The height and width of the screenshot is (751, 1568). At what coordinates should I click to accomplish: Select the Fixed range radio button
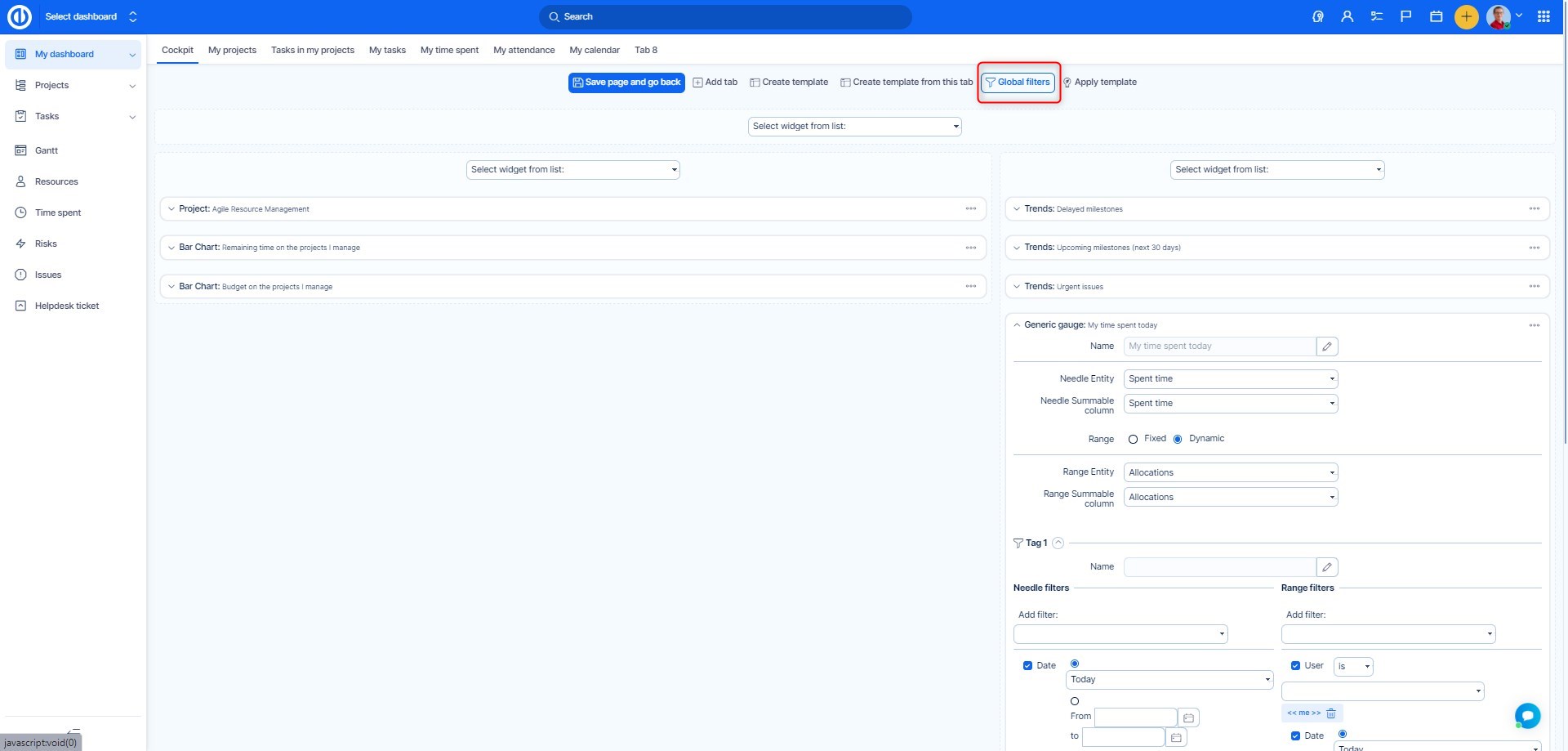[x=1133, y=440]
